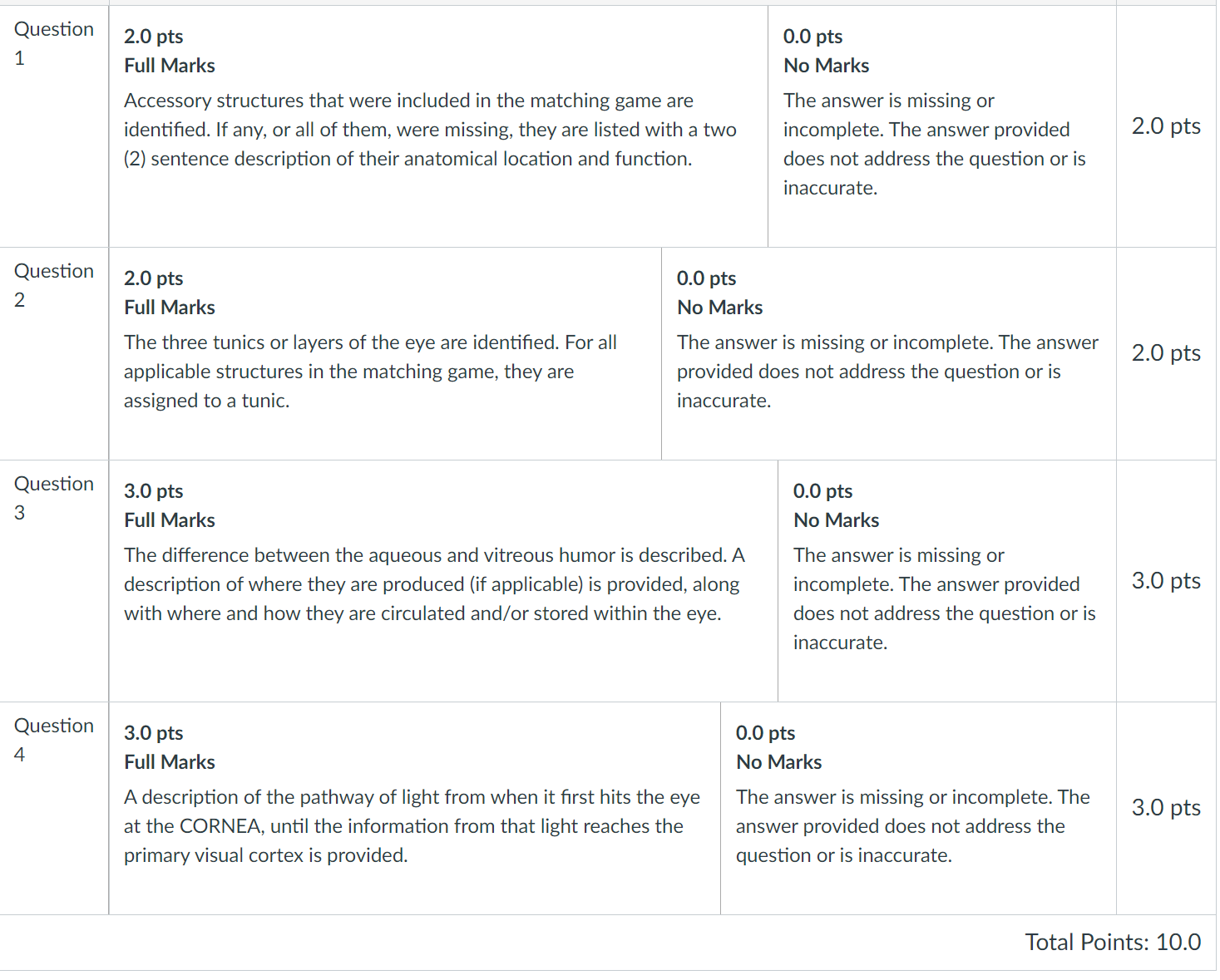Click the Question 3 criterion label
The height and width of the screenshot is (980, 1220).
click(54, 498)
